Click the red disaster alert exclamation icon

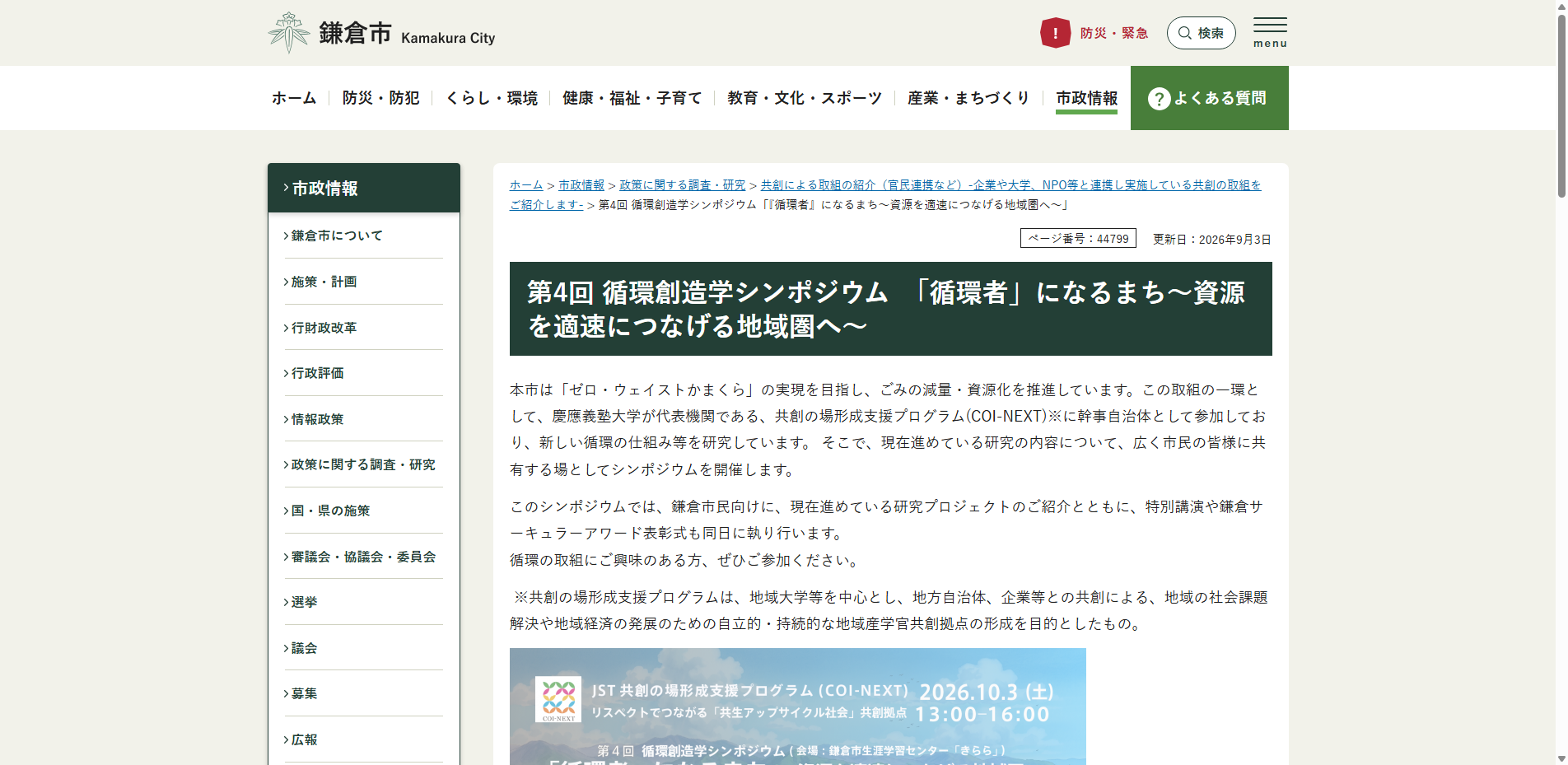click(1055, 33)
